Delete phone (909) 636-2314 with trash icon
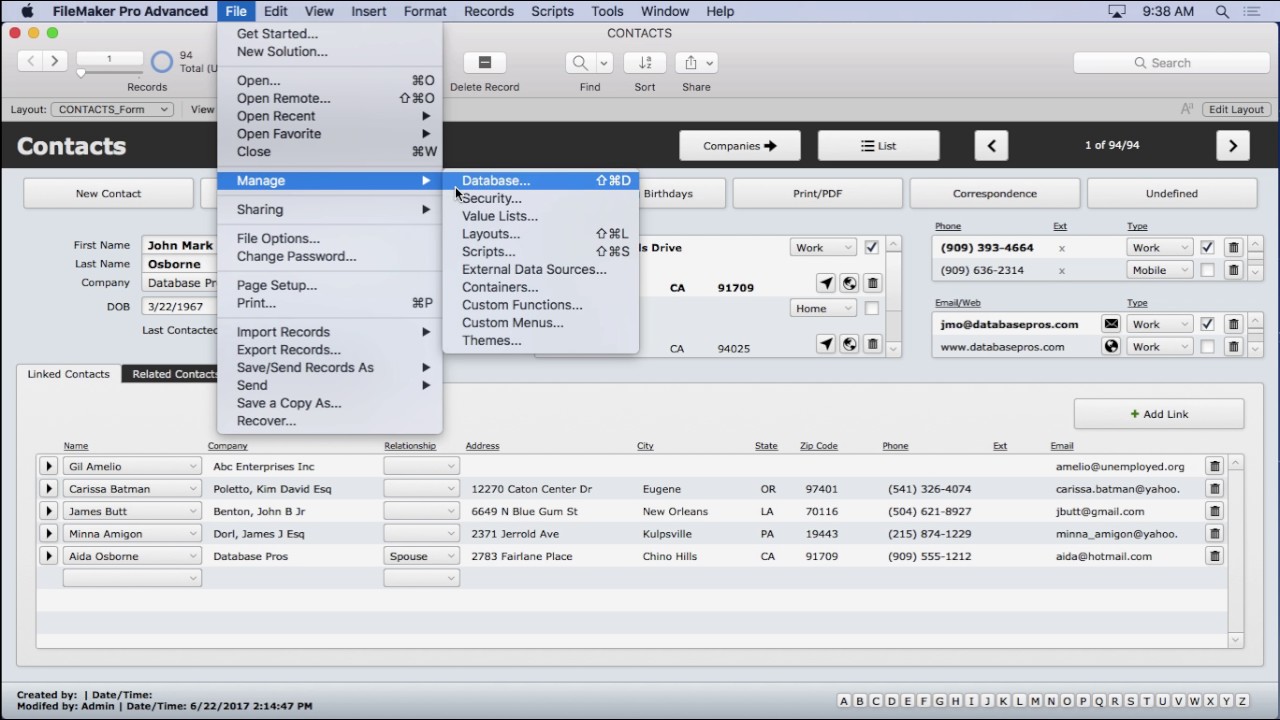1280x720 pixels. pos(1234,270)
